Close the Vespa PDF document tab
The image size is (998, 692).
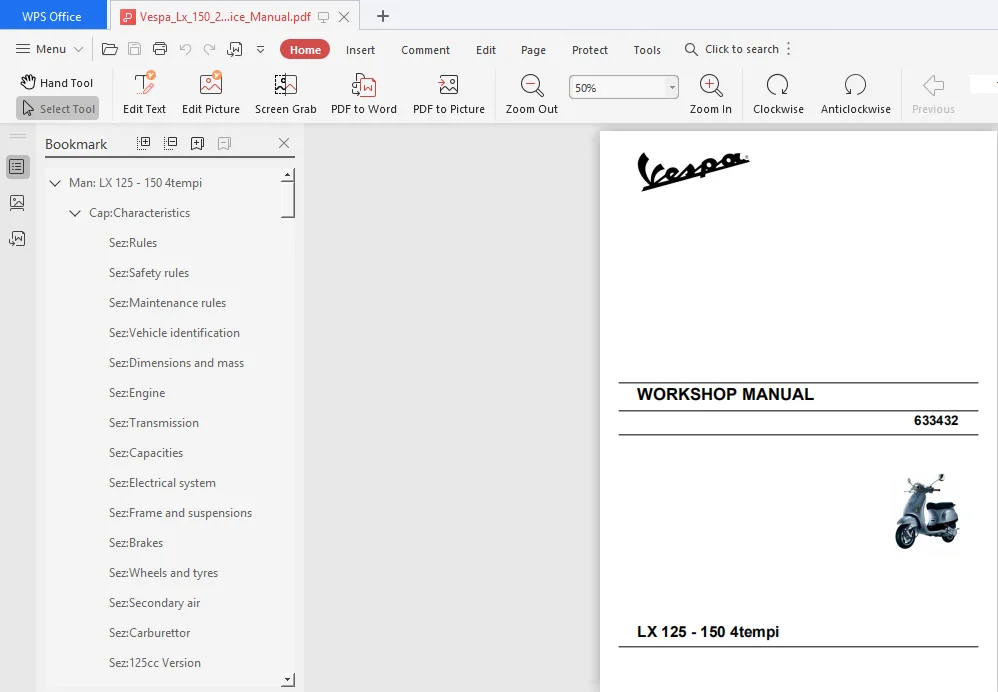(344, 17)
